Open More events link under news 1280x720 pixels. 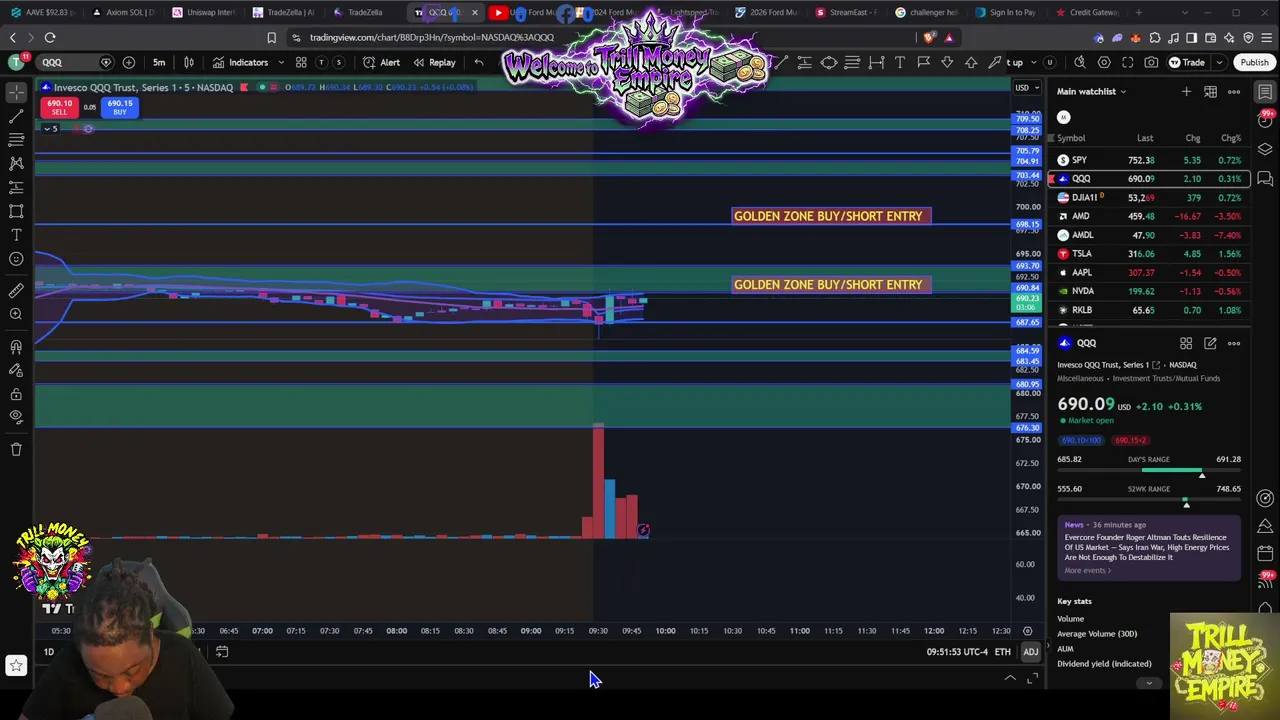click(x=1087, y=570)
